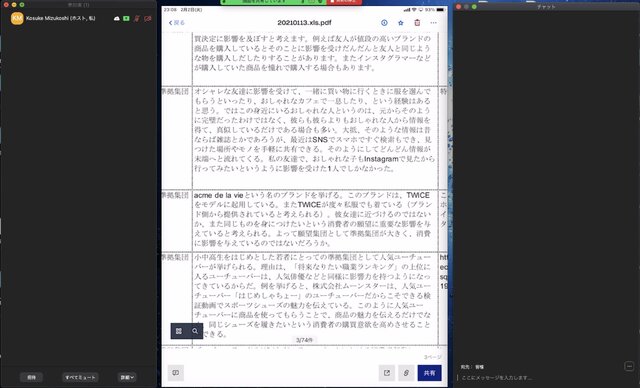Select the Kosuke Mizukoshi participant name
Viewport: 640px width, 388px height.
click(60, 18)
